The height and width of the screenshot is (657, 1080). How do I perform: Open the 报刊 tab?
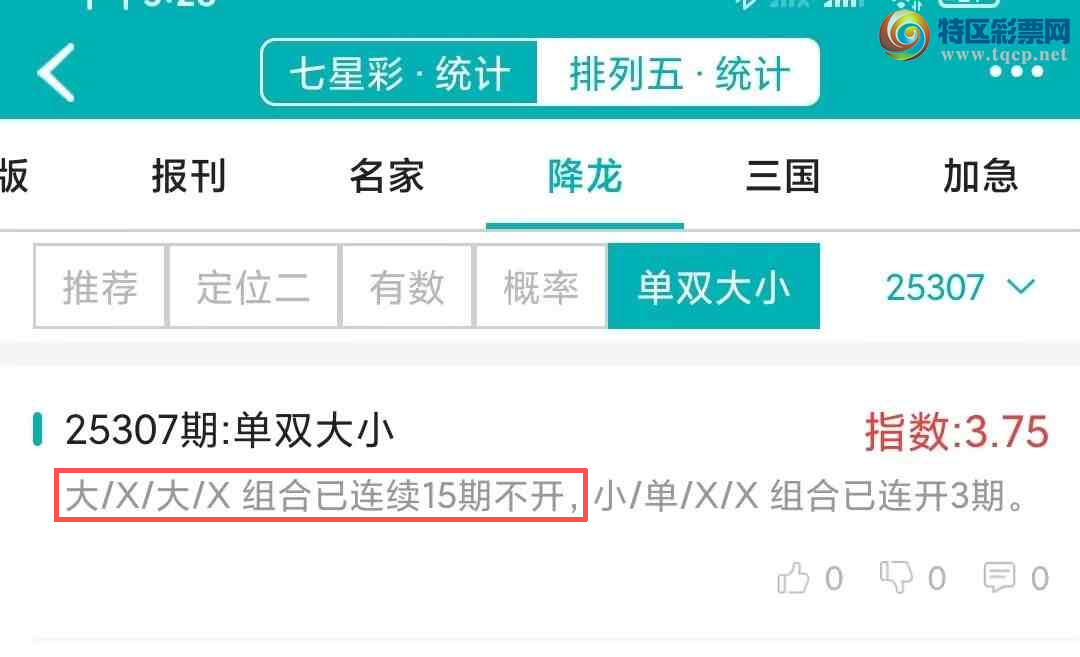point(189,176)
